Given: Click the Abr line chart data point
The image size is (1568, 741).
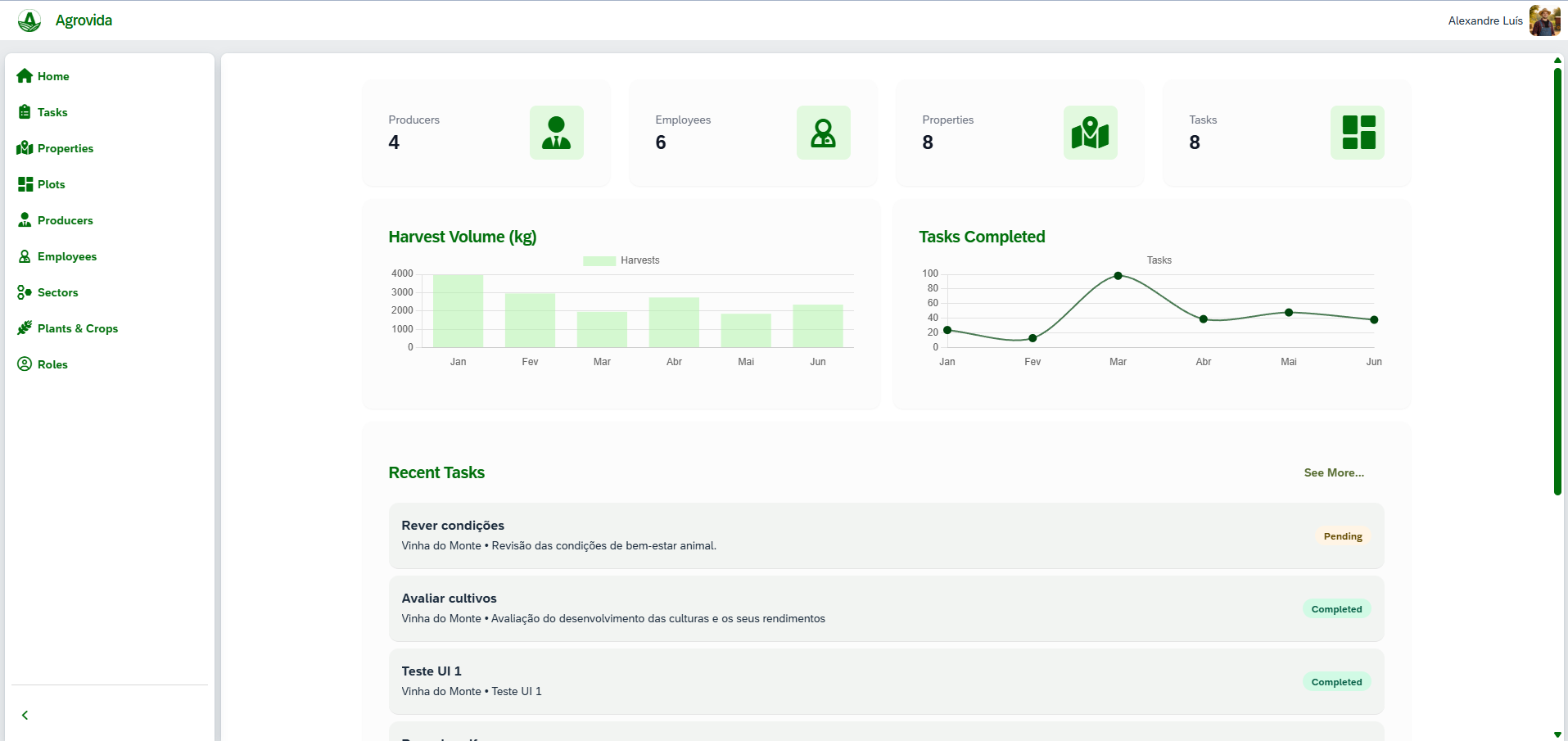Looking at the screenshot, I should click(1204, 319).
